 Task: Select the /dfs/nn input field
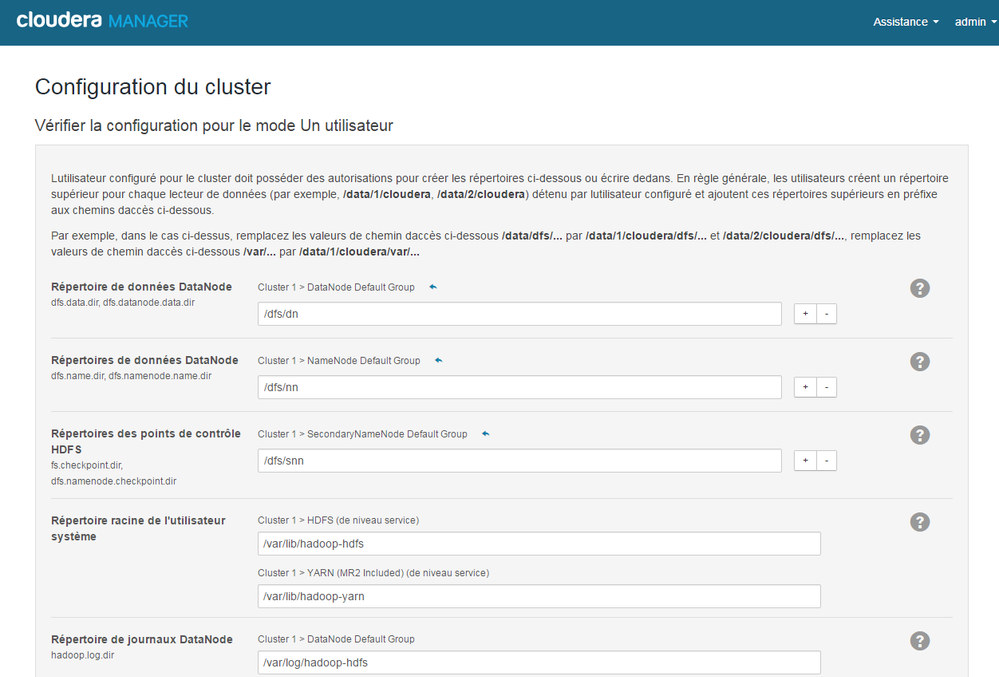click(x=518, y=387)
